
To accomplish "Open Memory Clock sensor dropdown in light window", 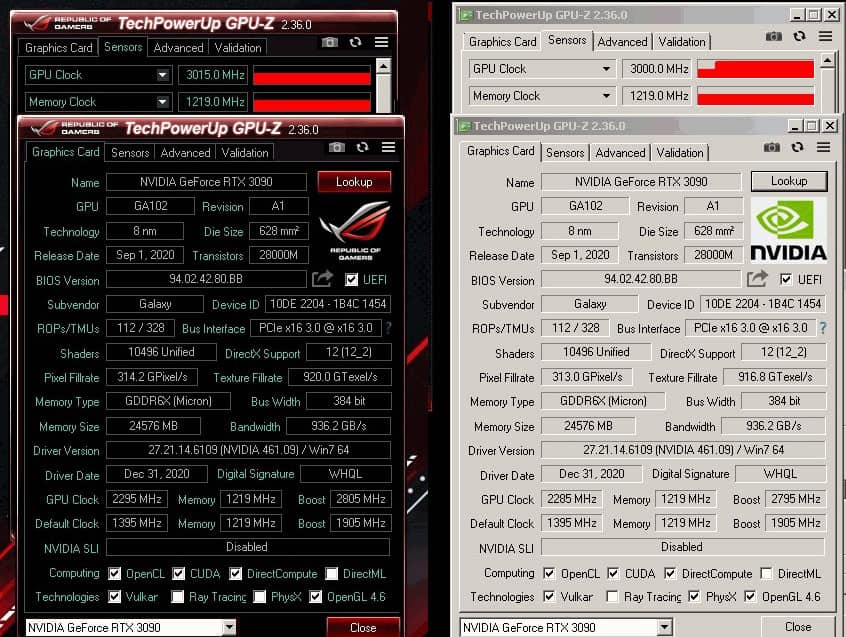I will click(606, 96).
